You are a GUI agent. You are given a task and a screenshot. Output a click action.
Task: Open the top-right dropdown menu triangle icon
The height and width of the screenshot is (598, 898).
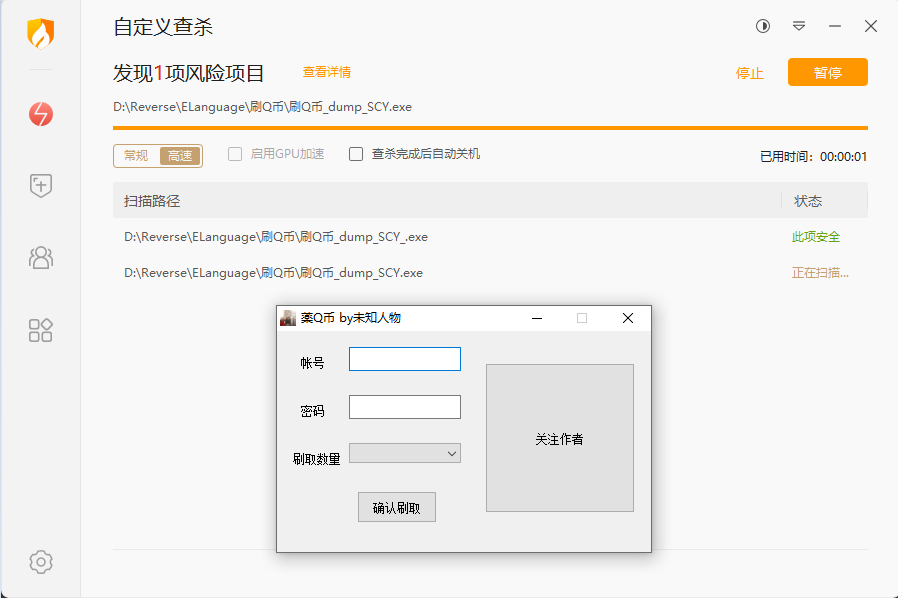pyautogui.click(x=799, y=27)
